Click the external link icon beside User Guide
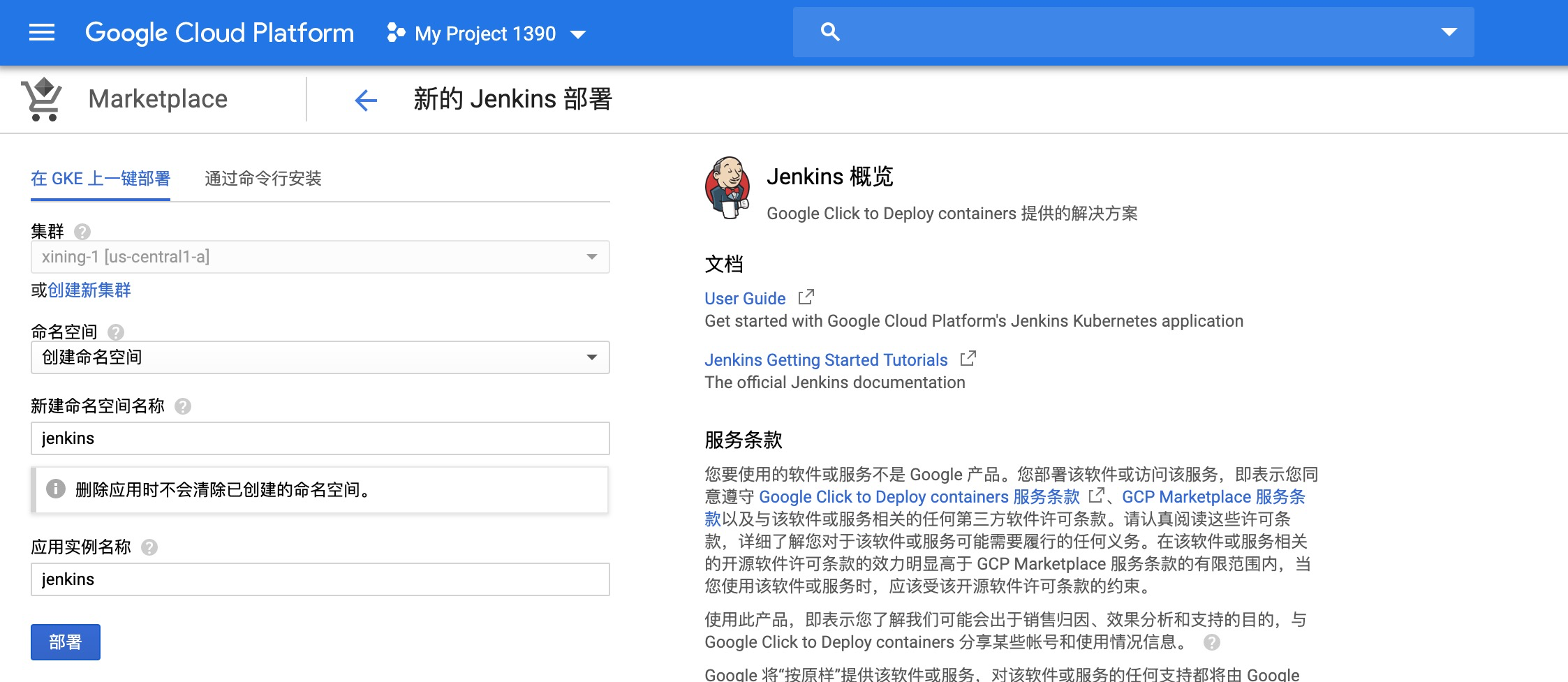This screenshot has width=1568, height=682. click(806, 297)
